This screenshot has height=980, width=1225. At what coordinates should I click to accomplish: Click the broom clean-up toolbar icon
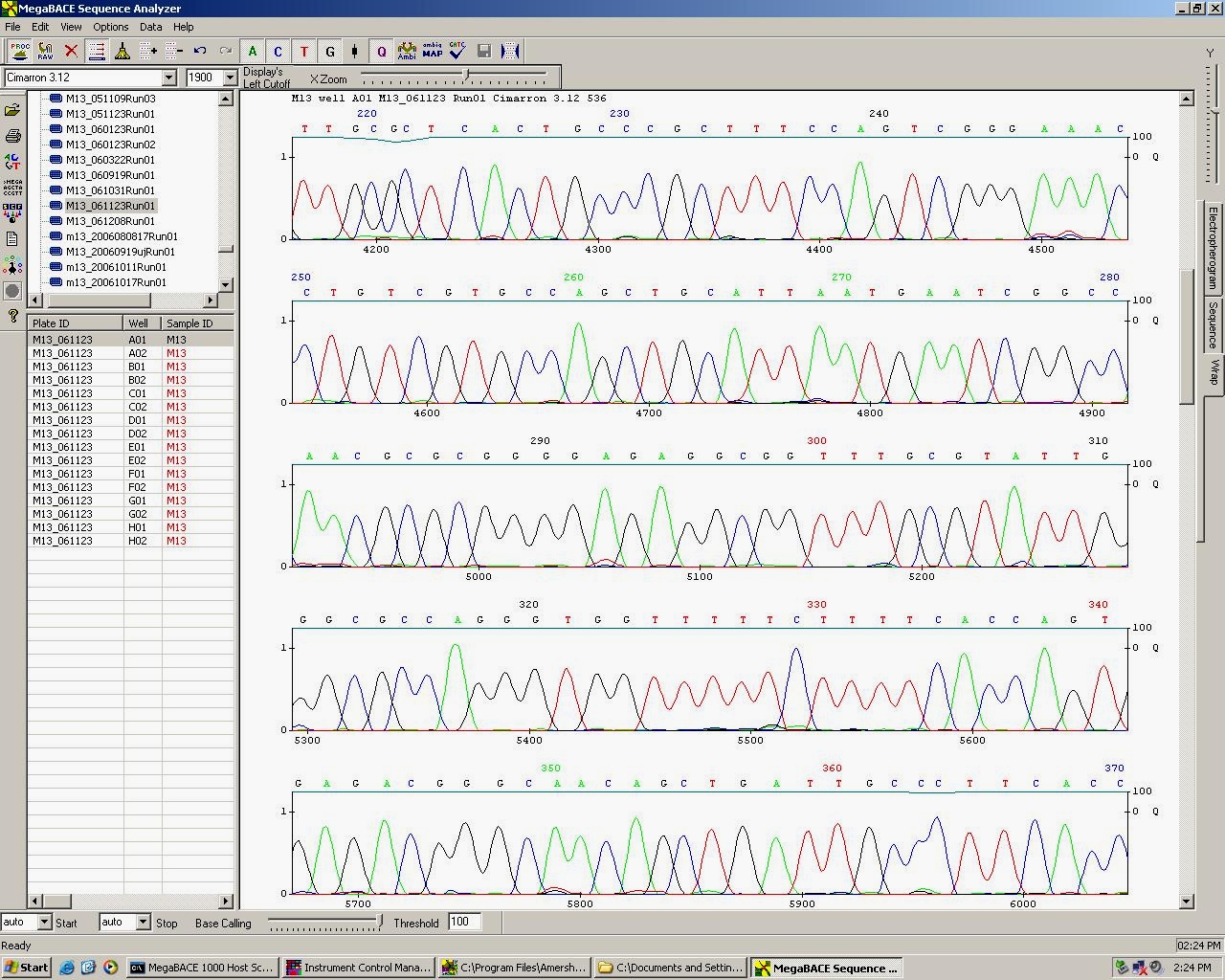(122, 51)
